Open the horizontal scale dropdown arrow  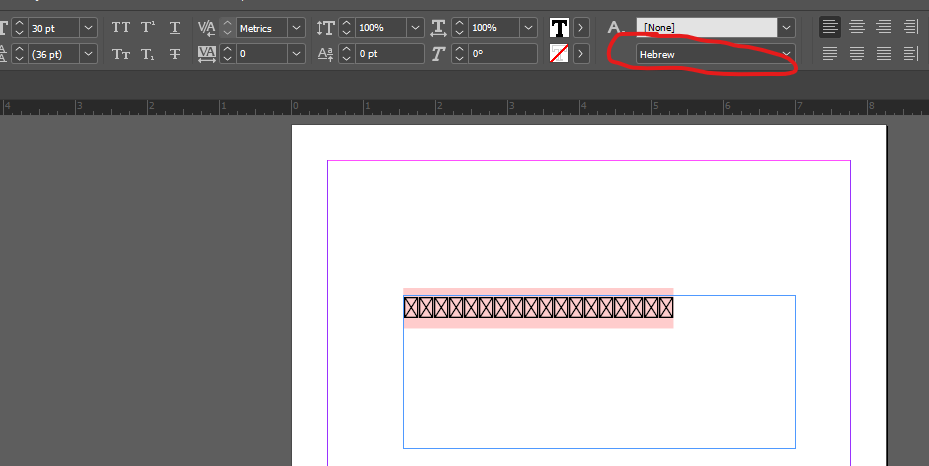click(528, 28)
